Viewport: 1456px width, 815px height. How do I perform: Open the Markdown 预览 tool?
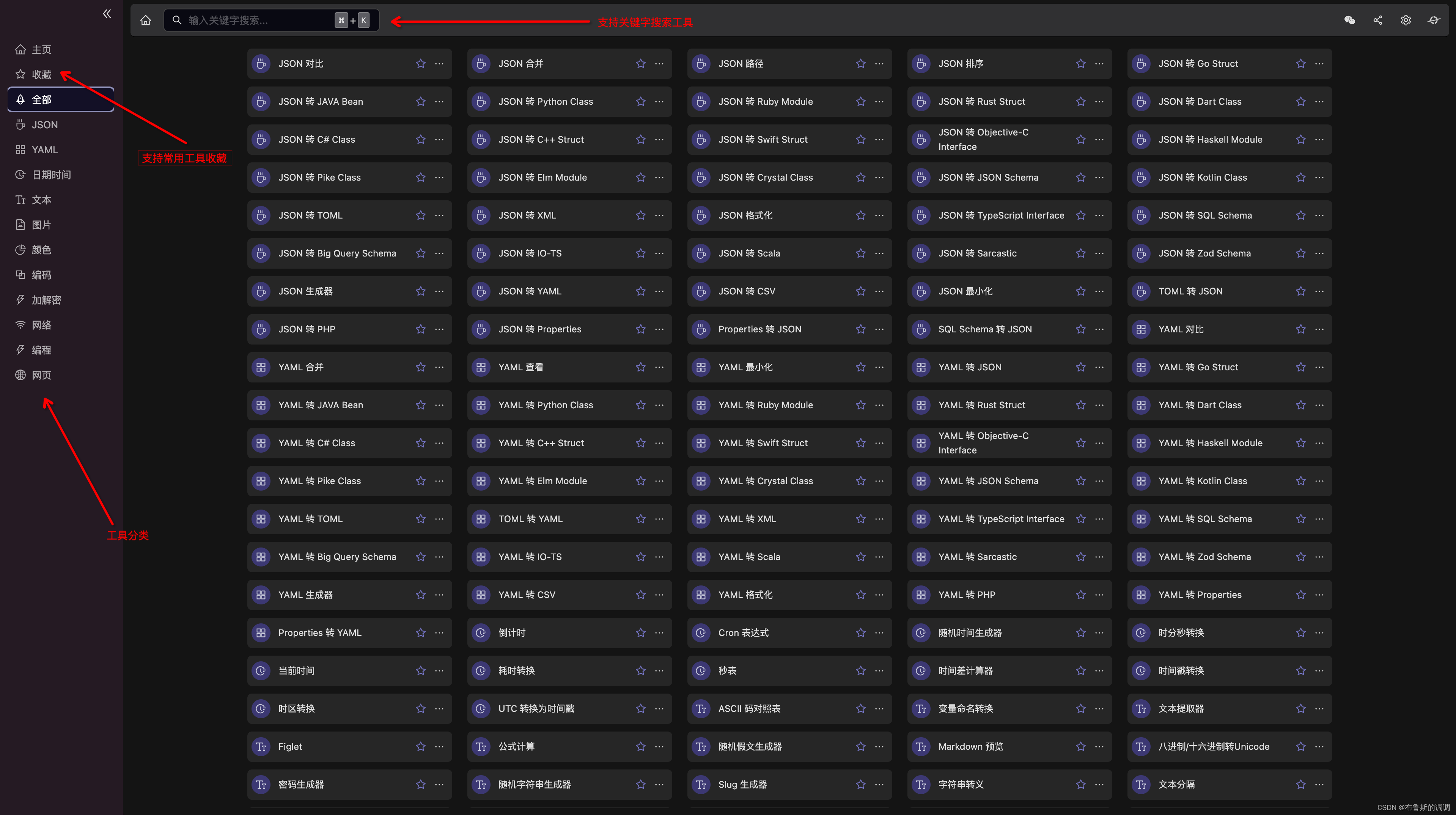[970, 747]
